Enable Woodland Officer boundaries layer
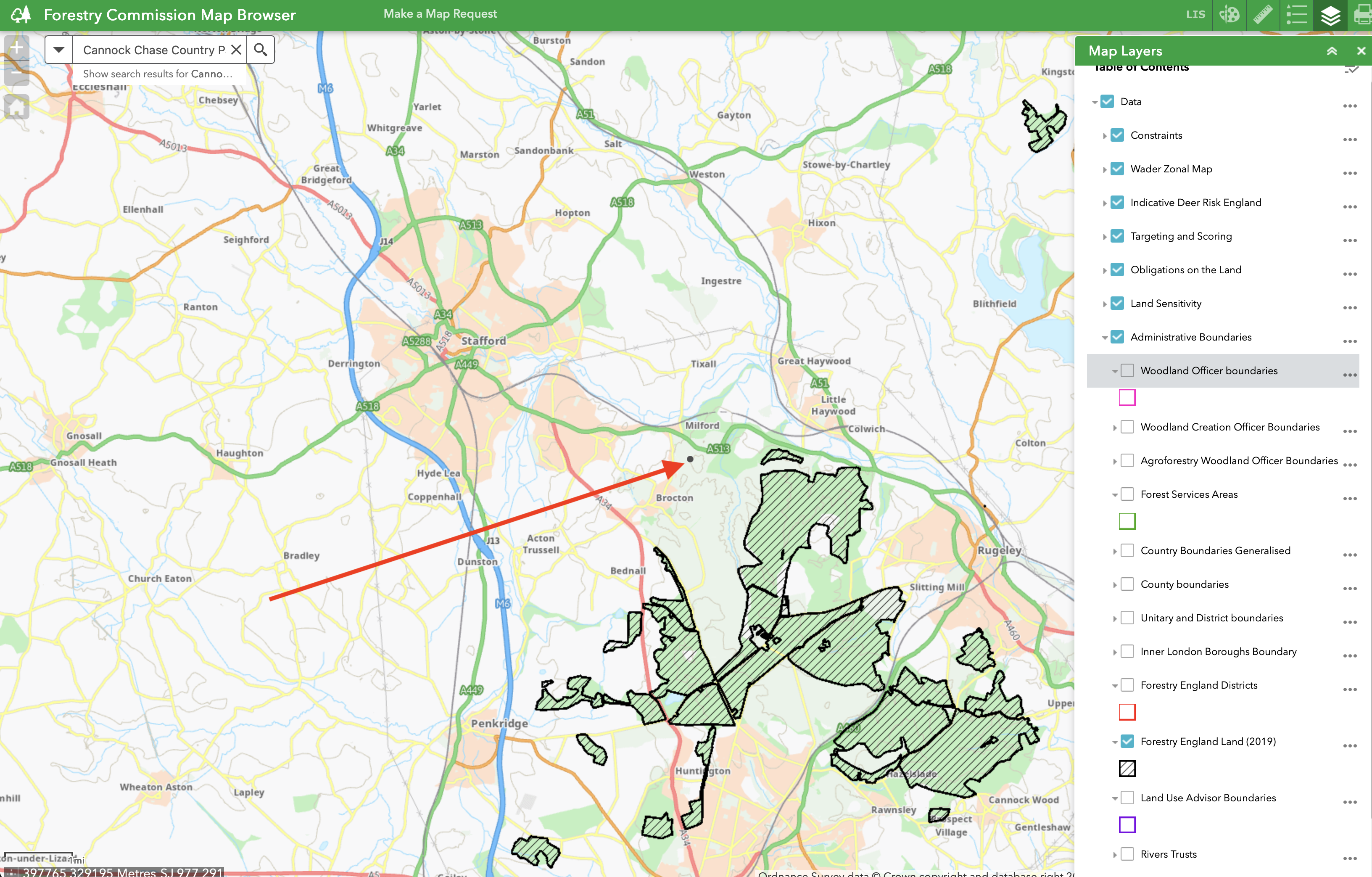This screenshot has width=1372, height=877. tap(1127, 370)
